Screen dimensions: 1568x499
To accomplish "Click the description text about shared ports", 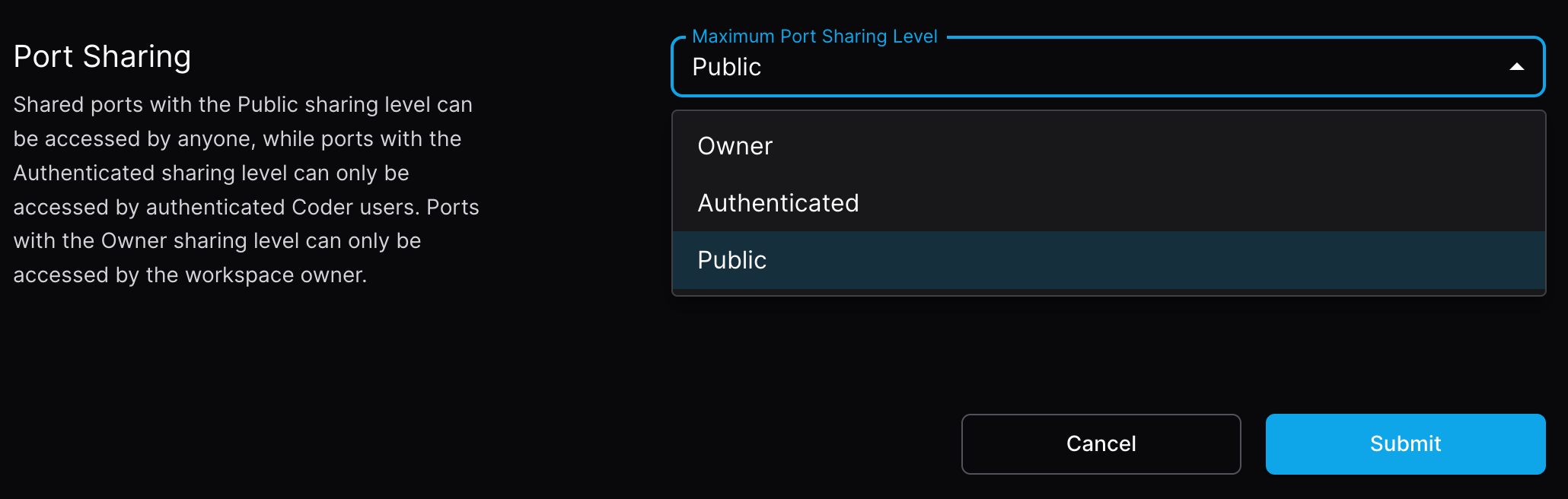I will click(x=244, y=190).
